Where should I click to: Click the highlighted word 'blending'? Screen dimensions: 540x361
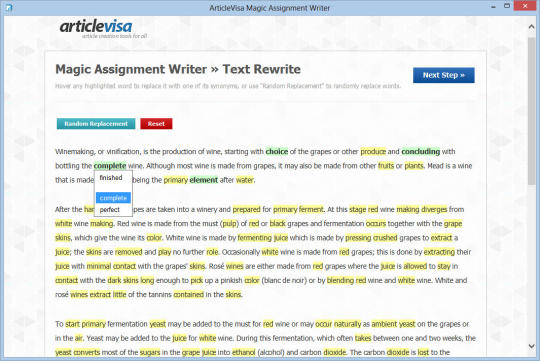point(340,280)
